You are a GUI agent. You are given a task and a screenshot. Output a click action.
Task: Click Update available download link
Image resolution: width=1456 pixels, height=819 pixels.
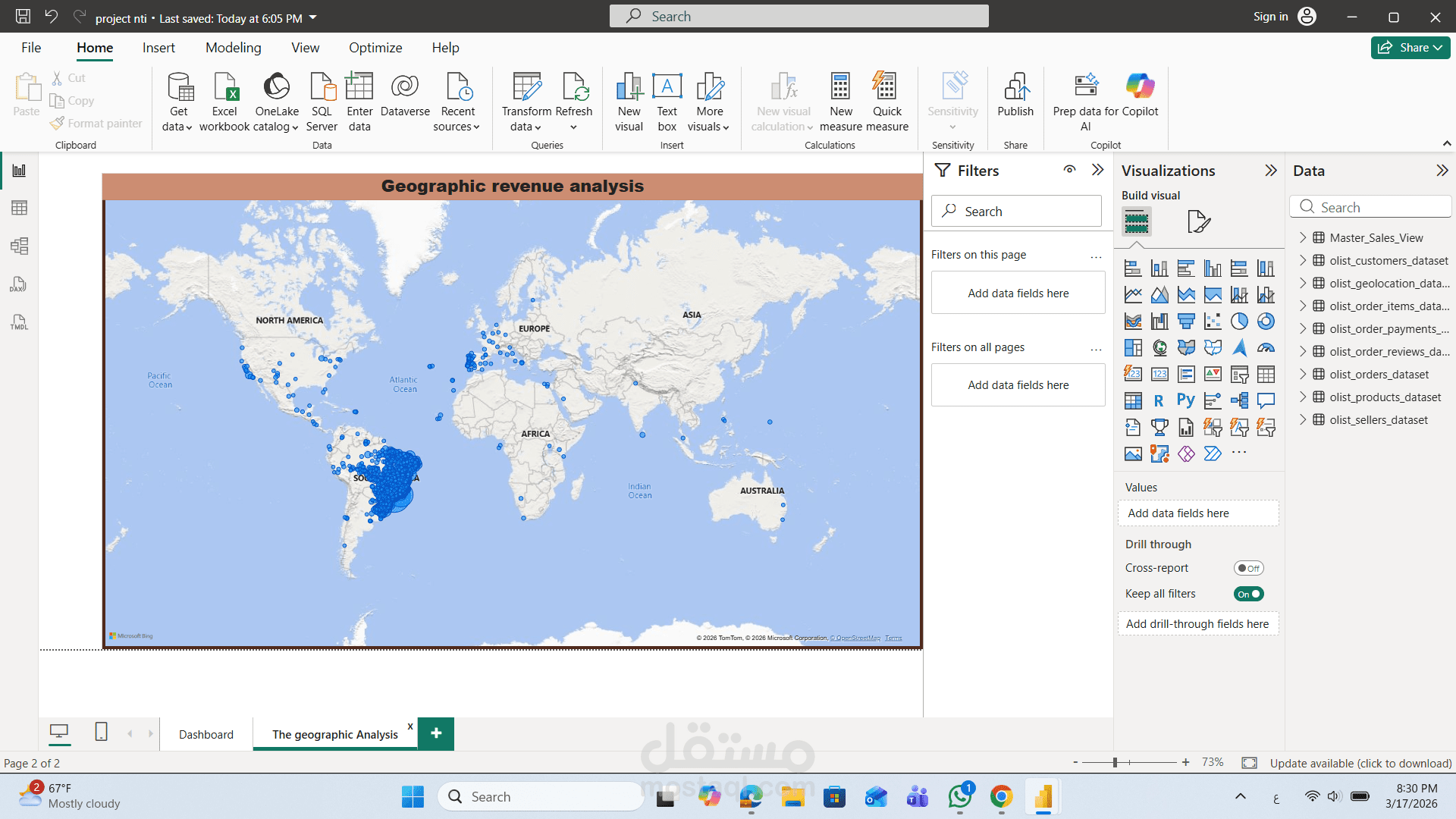(x=1360, y=763)
